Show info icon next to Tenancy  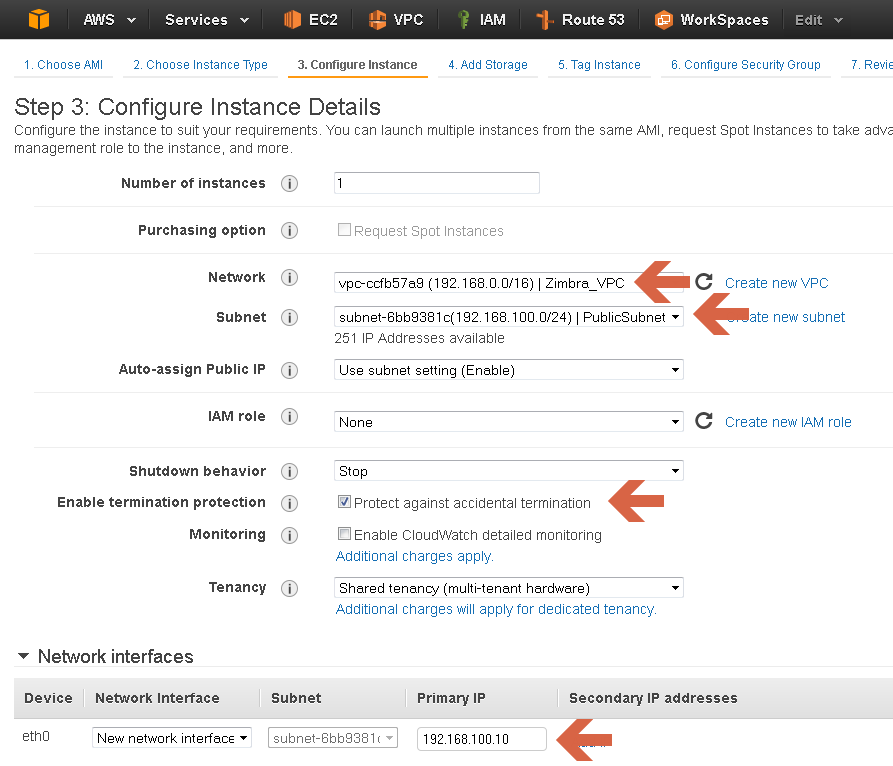click(289, 588)
